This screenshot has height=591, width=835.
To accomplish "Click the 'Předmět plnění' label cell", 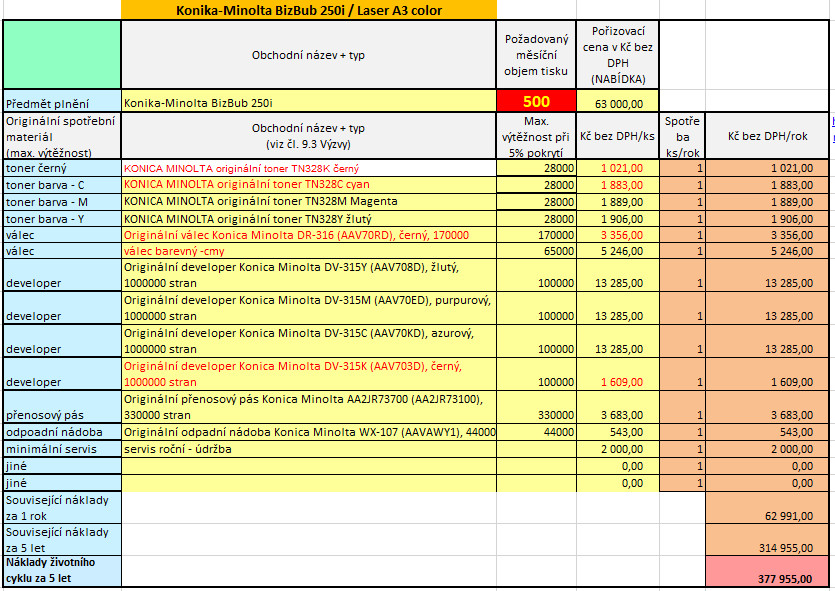I will pyautogui.click(x=62, y=101).
